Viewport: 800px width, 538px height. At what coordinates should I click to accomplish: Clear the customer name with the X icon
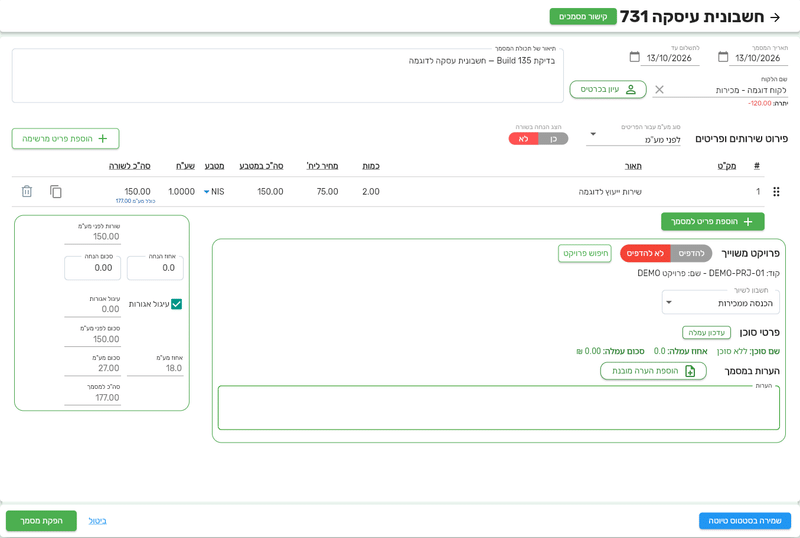point(659,90)
